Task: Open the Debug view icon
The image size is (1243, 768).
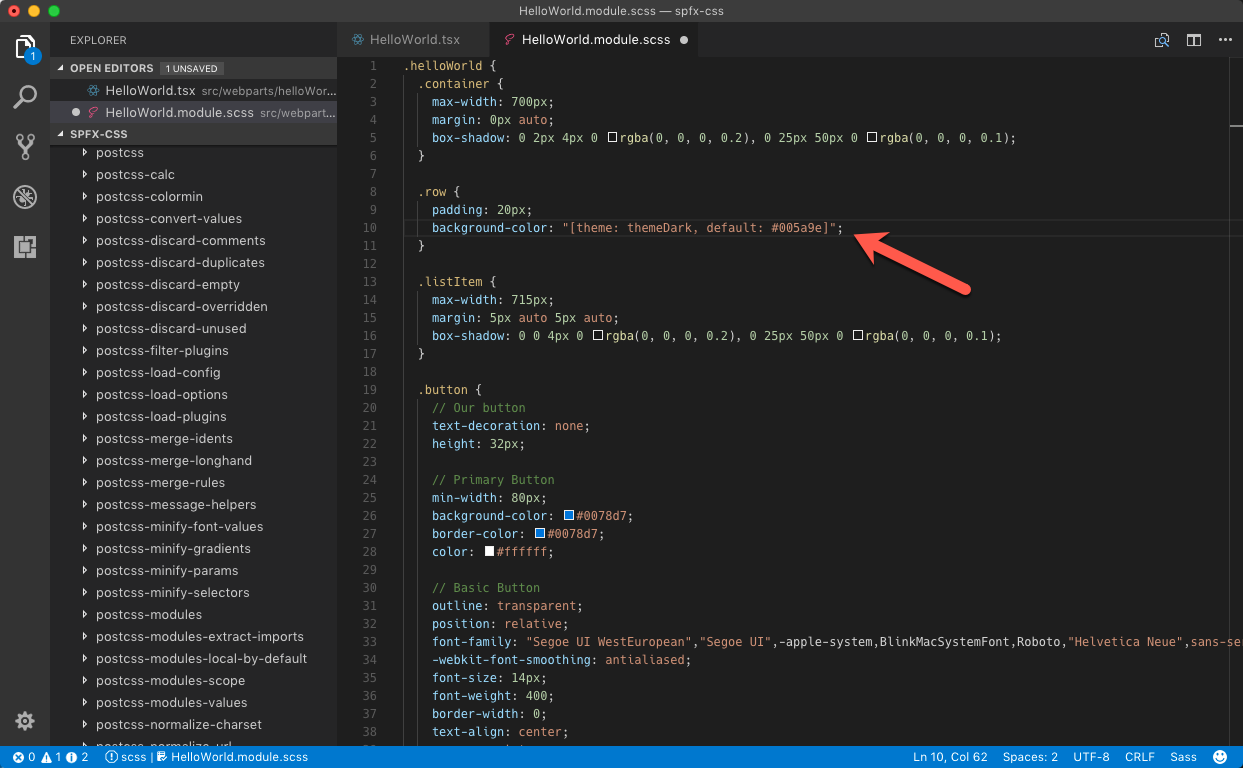Action: (25, 197)
